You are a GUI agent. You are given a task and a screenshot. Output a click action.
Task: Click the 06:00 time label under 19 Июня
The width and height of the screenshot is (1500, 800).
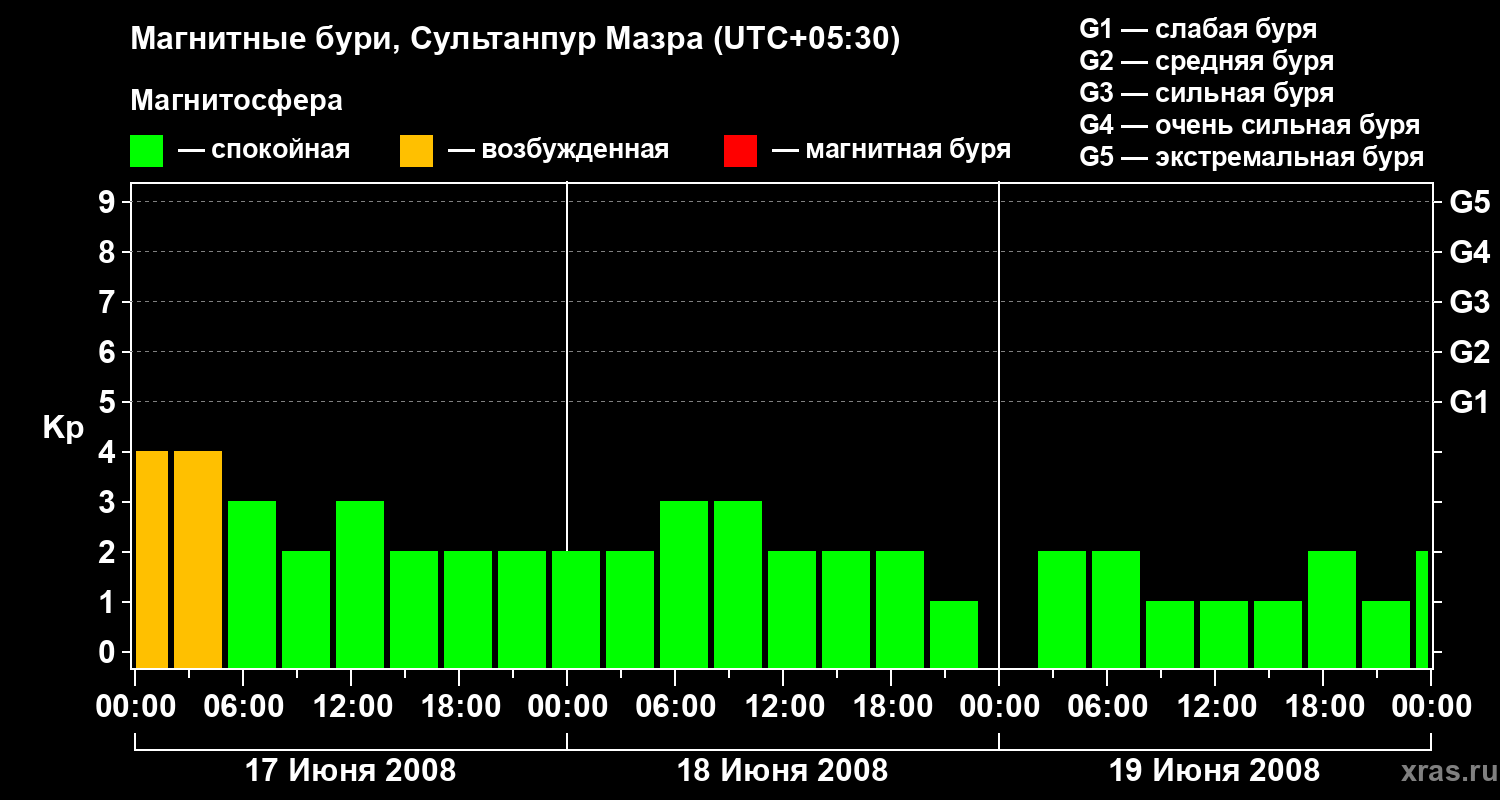(1106, 706)
